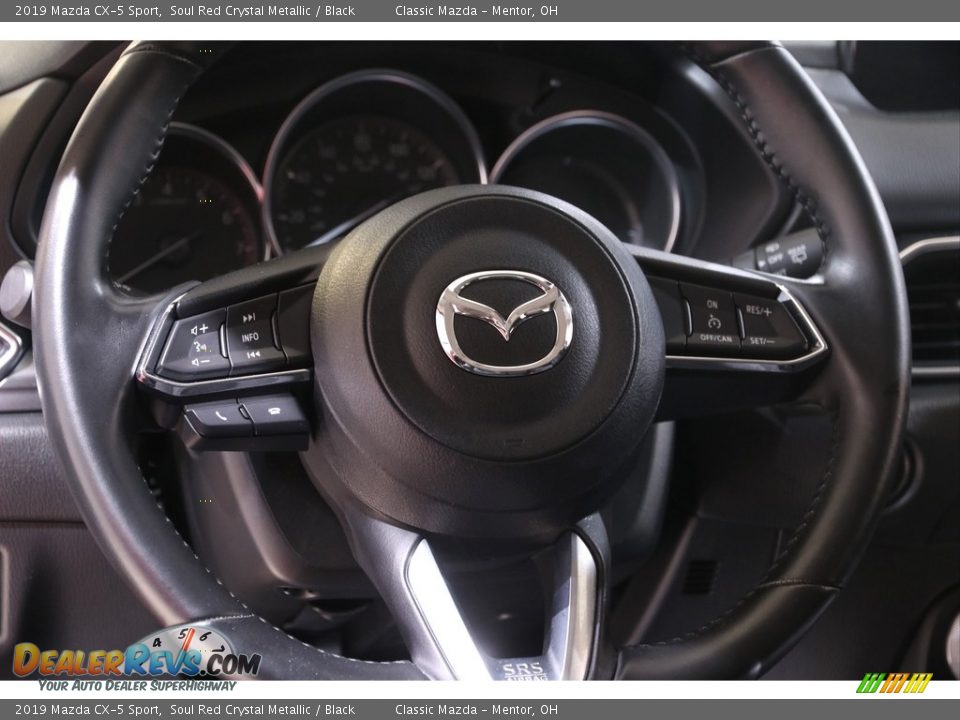Screen dimensions: 960x720
Task: Tap the RES/+ cruise resume button
Action: 759,311
